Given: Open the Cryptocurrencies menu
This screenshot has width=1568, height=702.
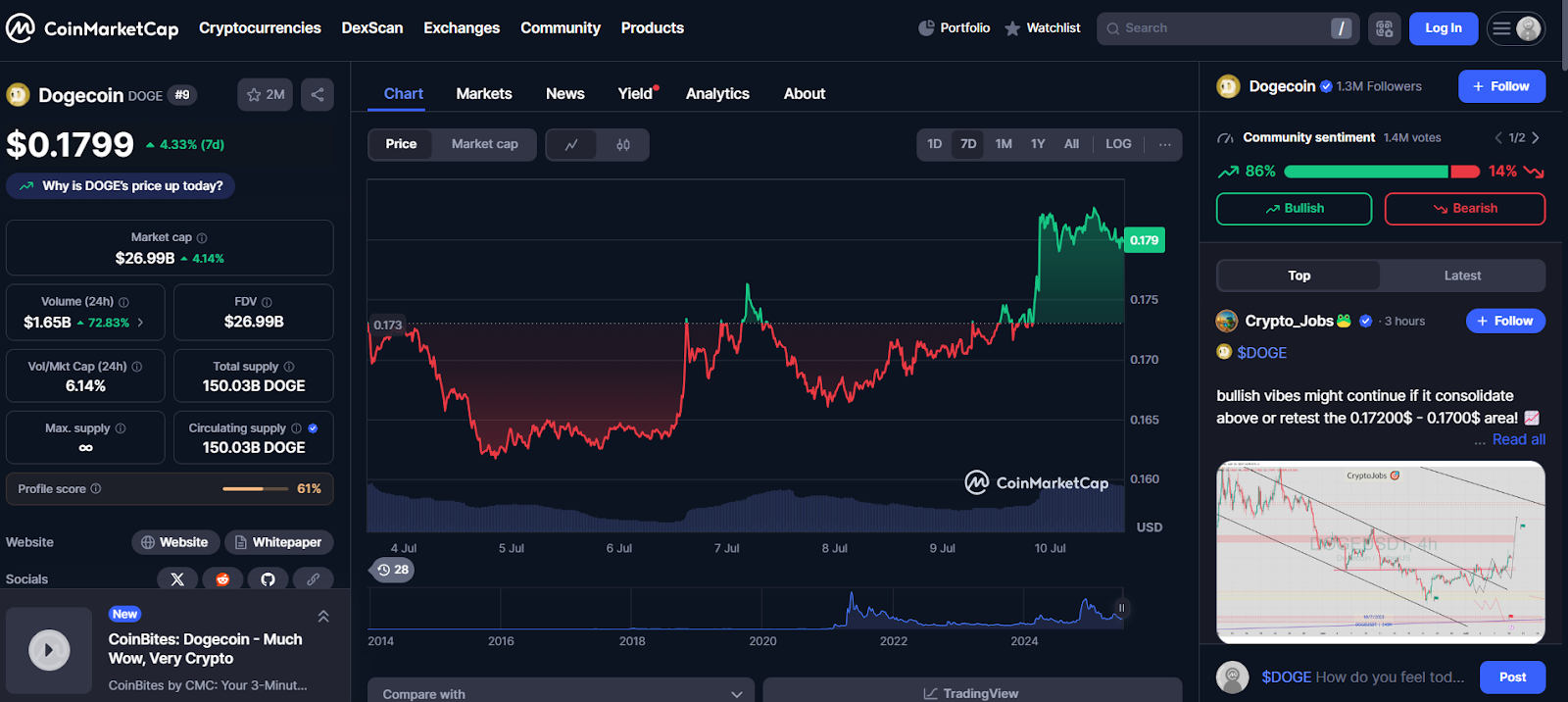Looking at the screenshot, I should [260, 28].
